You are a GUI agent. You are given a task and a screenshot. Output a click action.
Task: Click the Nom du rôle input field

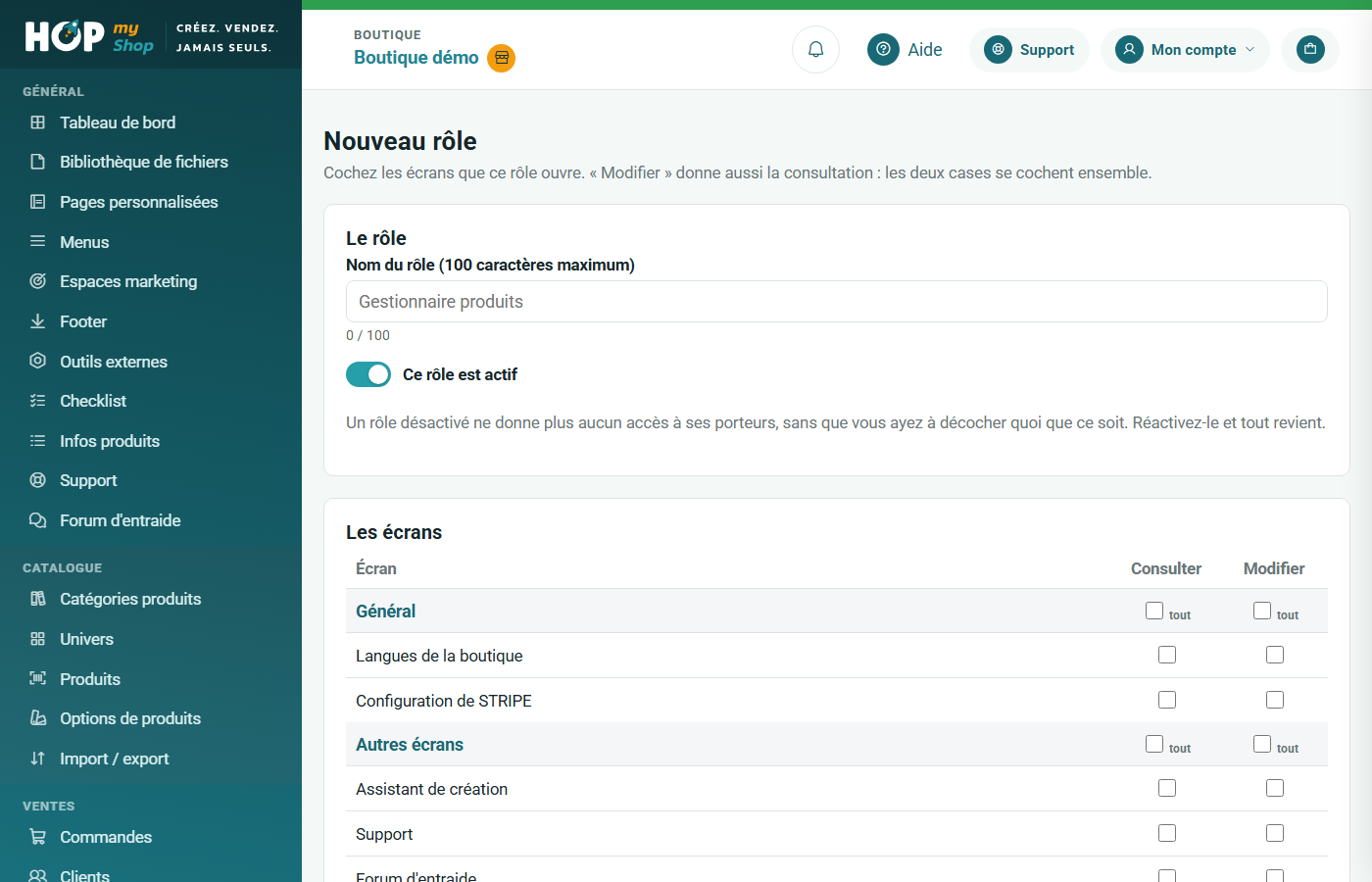(837, 302)
